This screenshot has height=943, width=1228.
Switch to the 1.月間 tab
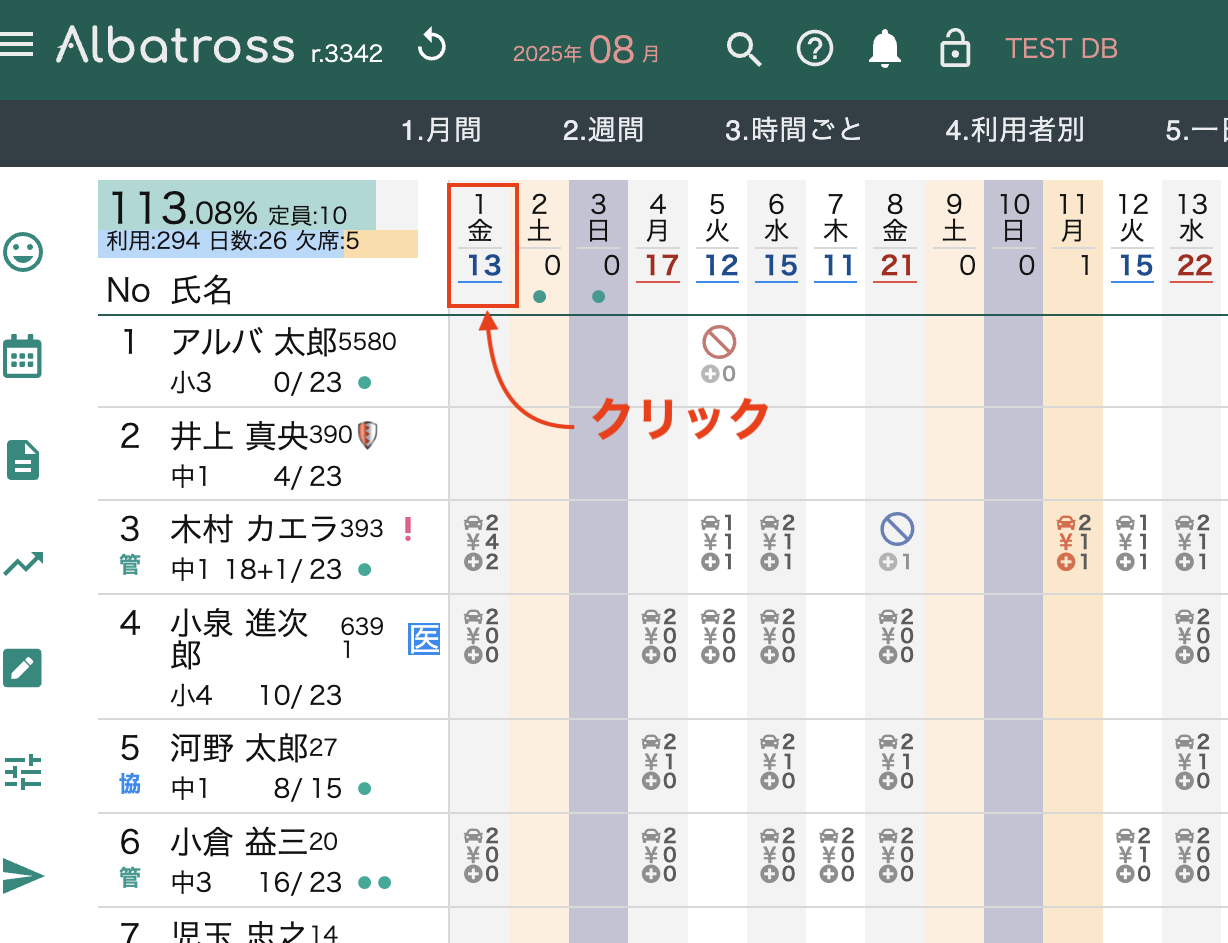[441, 130]
